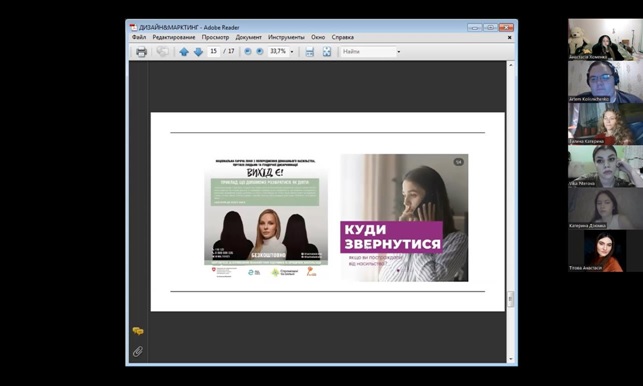Click the scrollbar down arrow

coord(511,359)
